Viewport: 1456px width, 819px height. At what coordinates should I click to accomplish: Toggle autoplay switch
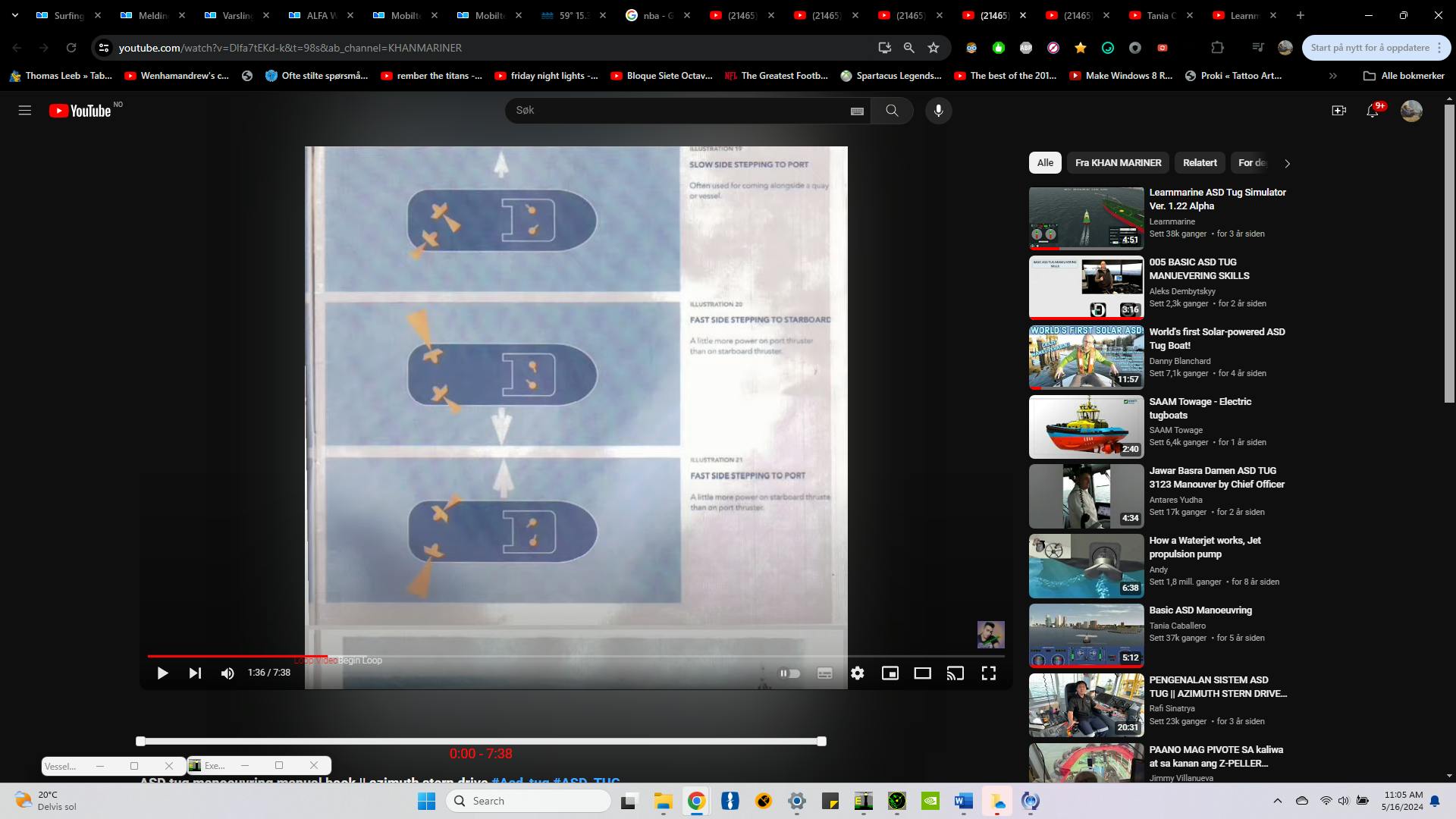coord(789,673)
